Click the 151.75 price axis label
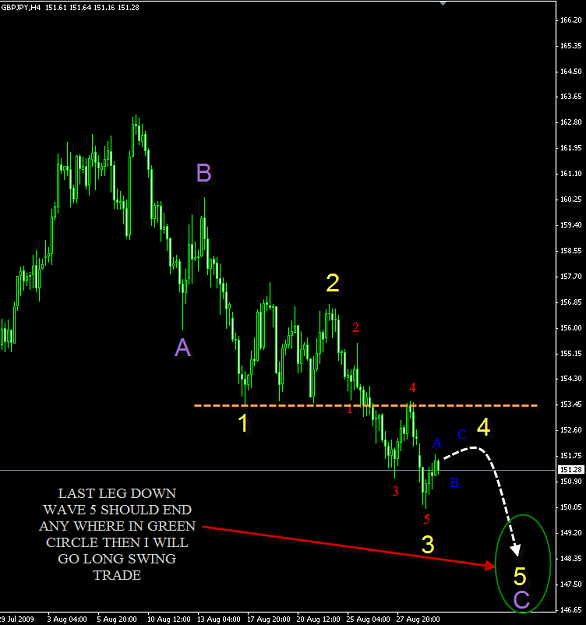586x625 pixels. (x=571, y=456)
